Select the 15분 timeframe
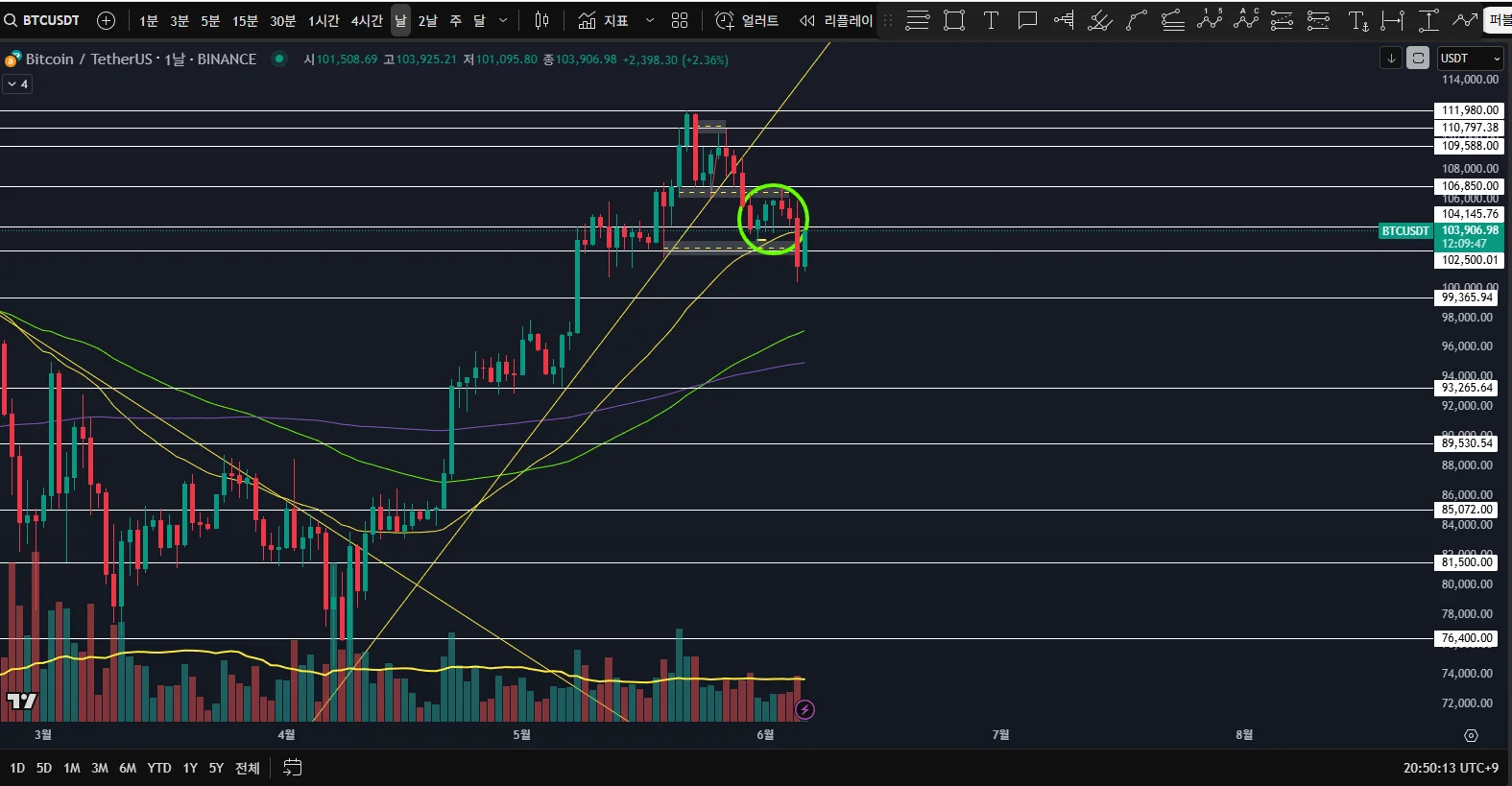Image resolution: width=1512 pixels, height=786 pixels. (245, 20)
